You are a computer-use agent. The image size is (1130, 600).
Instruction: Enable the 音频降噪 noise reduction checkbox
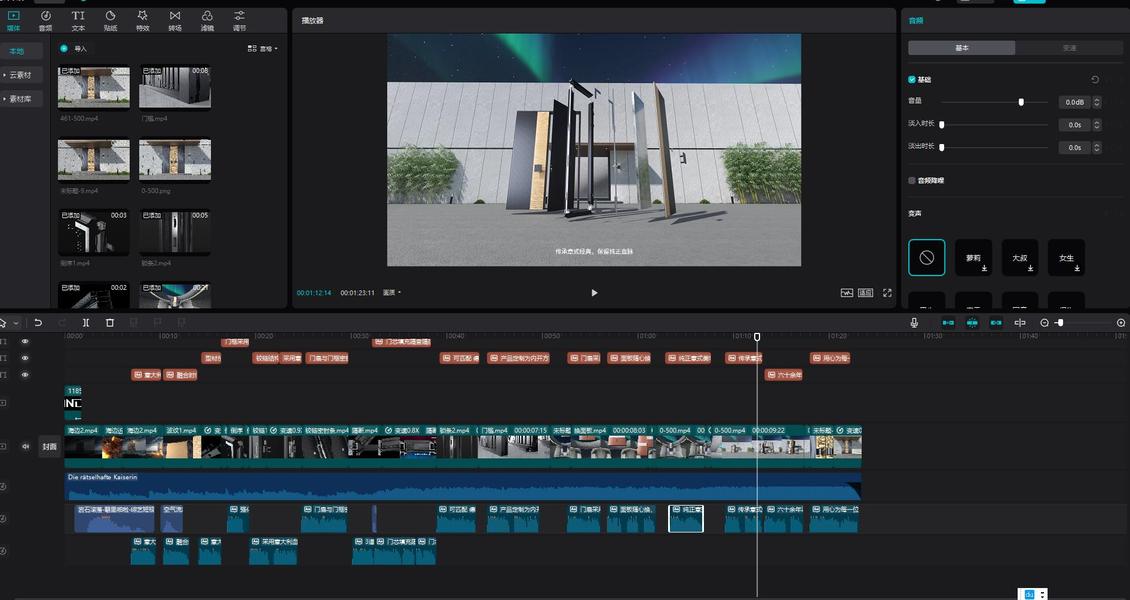(x=912, y=180)
